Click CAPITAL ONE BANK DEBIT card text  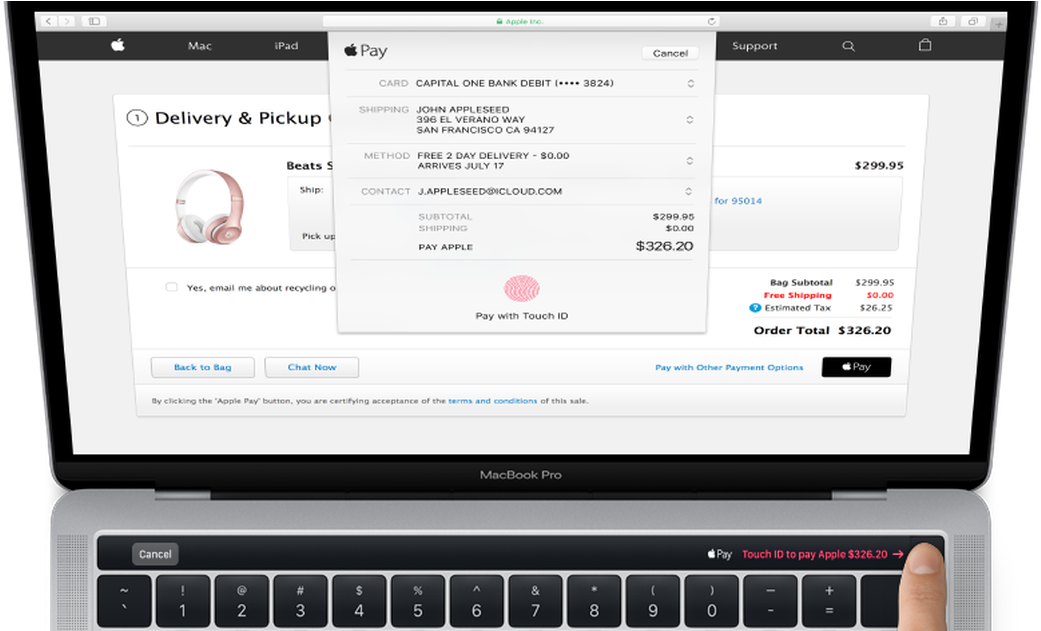tap(515, 83)
